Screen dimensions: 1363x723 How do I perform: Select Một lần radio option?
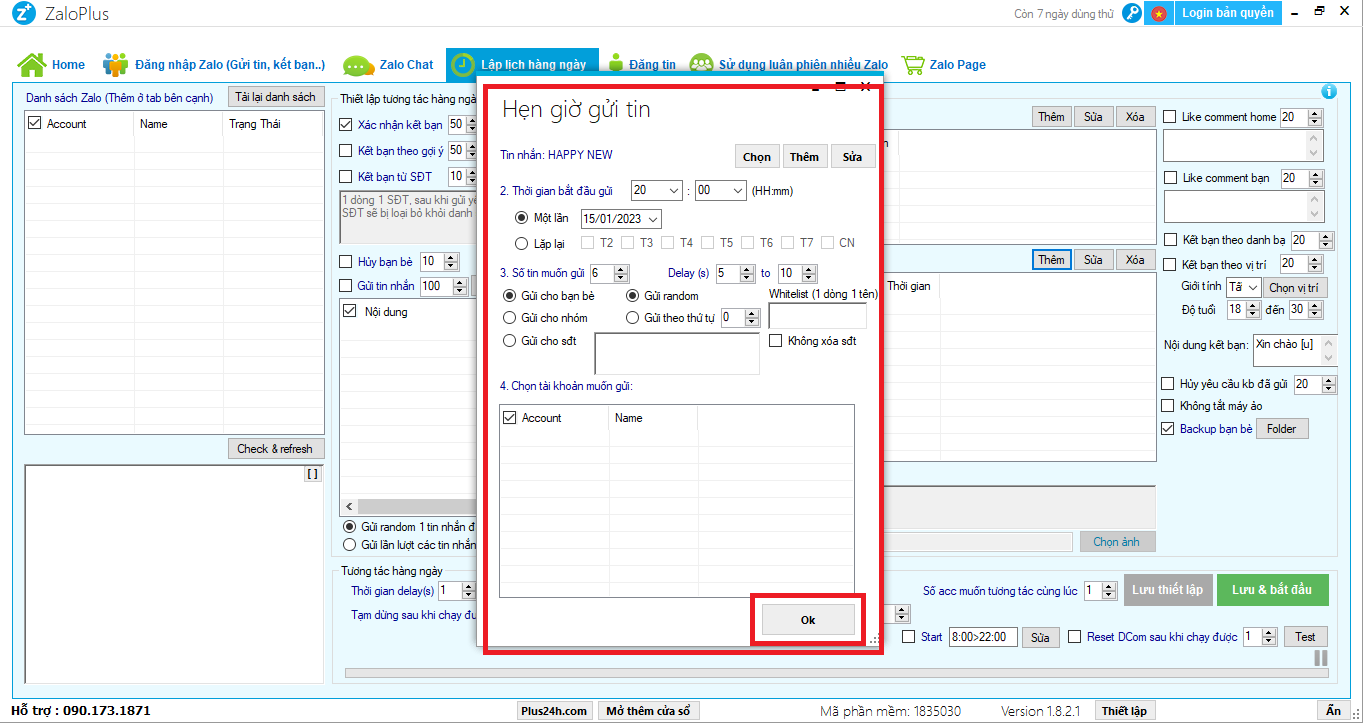coord(521,218)
